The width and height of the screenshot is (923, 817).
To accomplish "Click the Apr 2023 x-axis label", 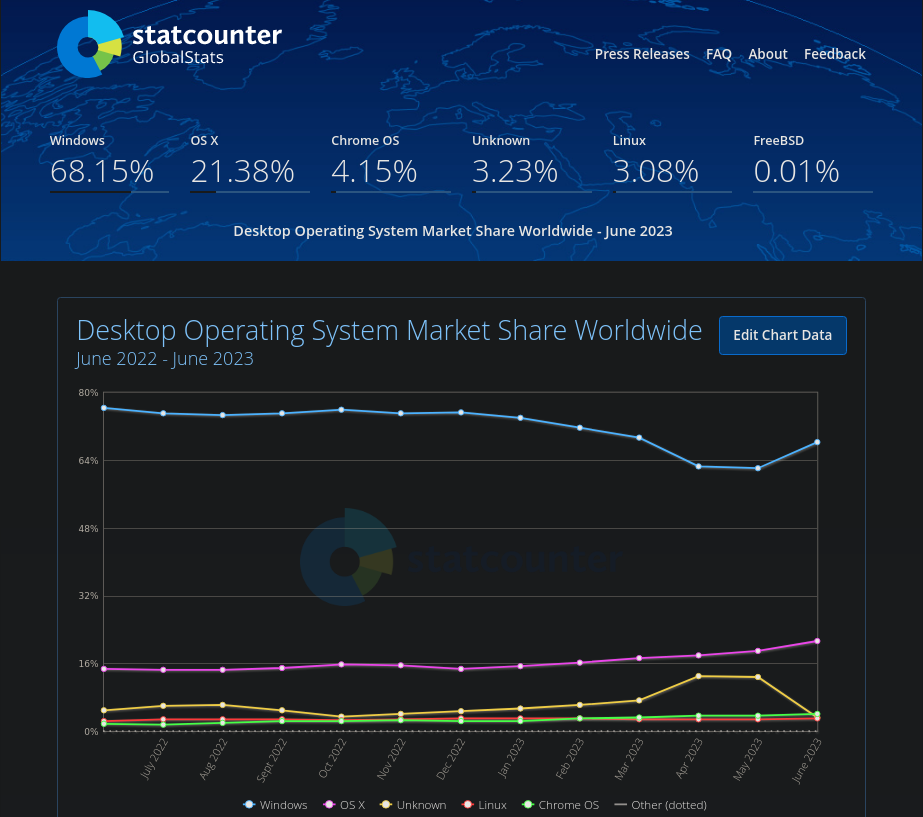I will (x=689, y=758).
